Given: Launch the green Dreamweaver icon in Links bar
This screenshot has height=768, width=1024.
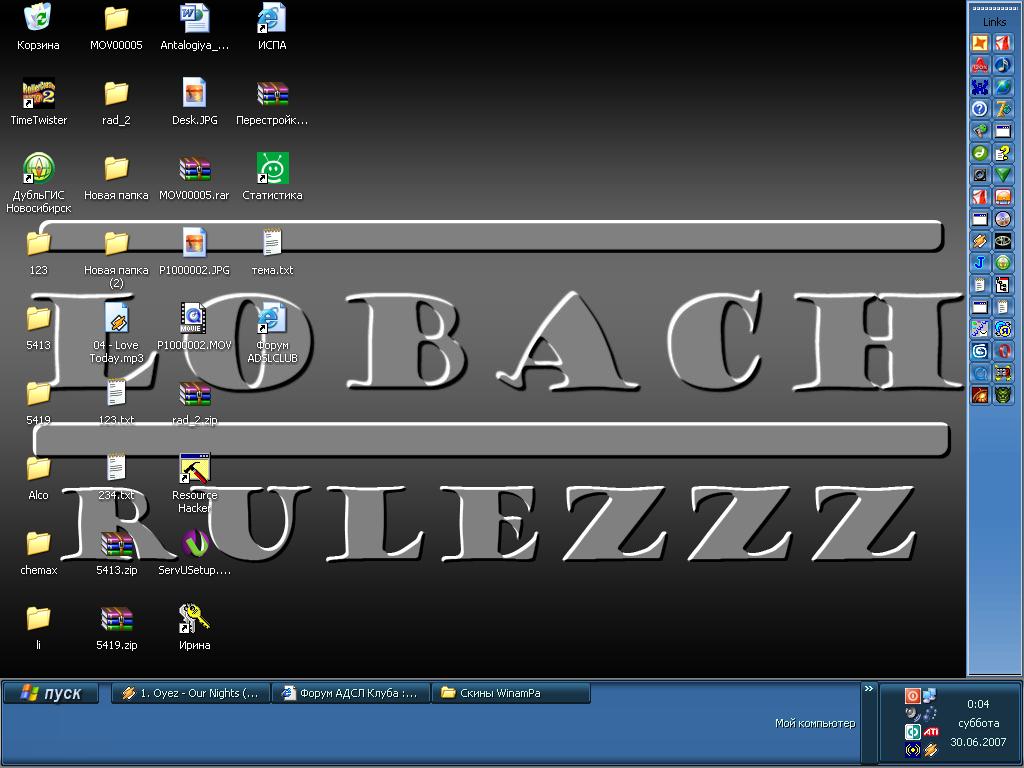Looking at the screenshot, I should click(980, 153).
